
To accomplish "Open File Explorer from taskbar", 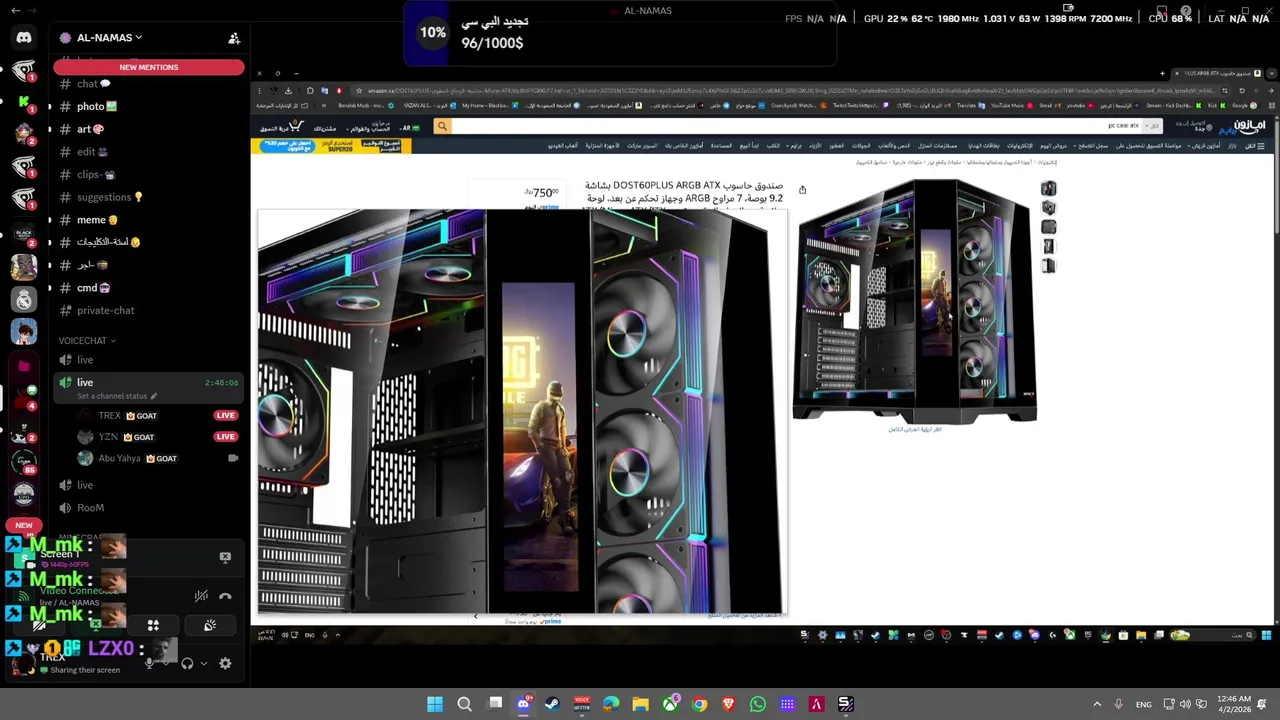I will [640, 704].
